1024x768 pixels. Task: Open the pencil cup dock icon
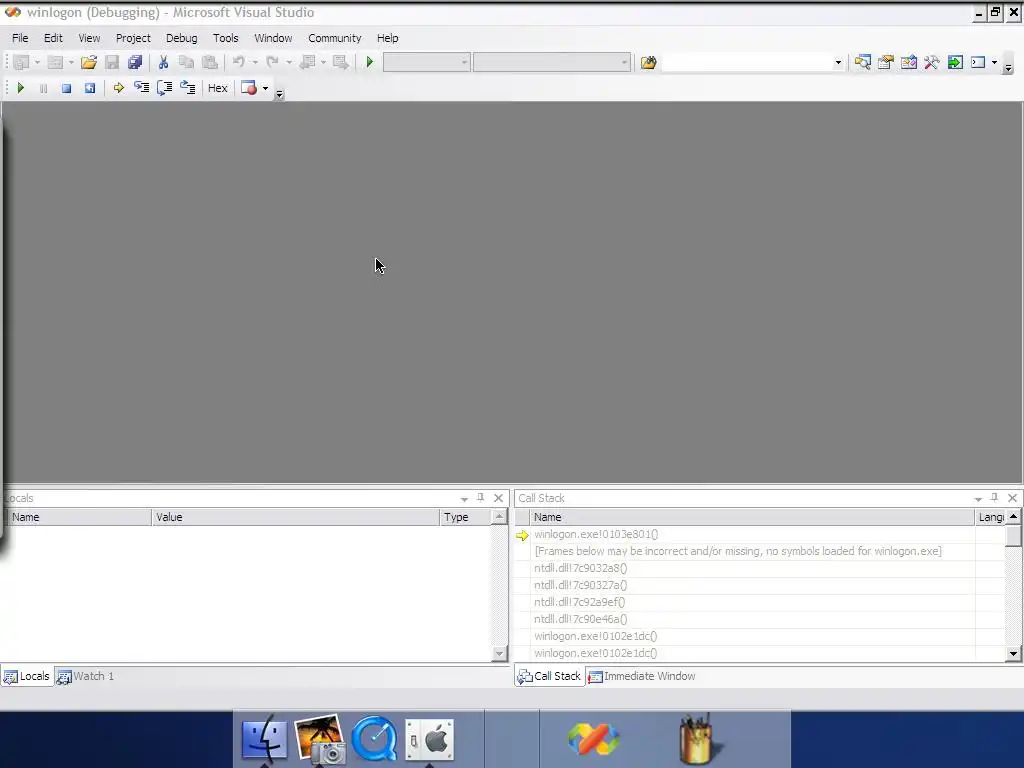click(x=696, y=739)
